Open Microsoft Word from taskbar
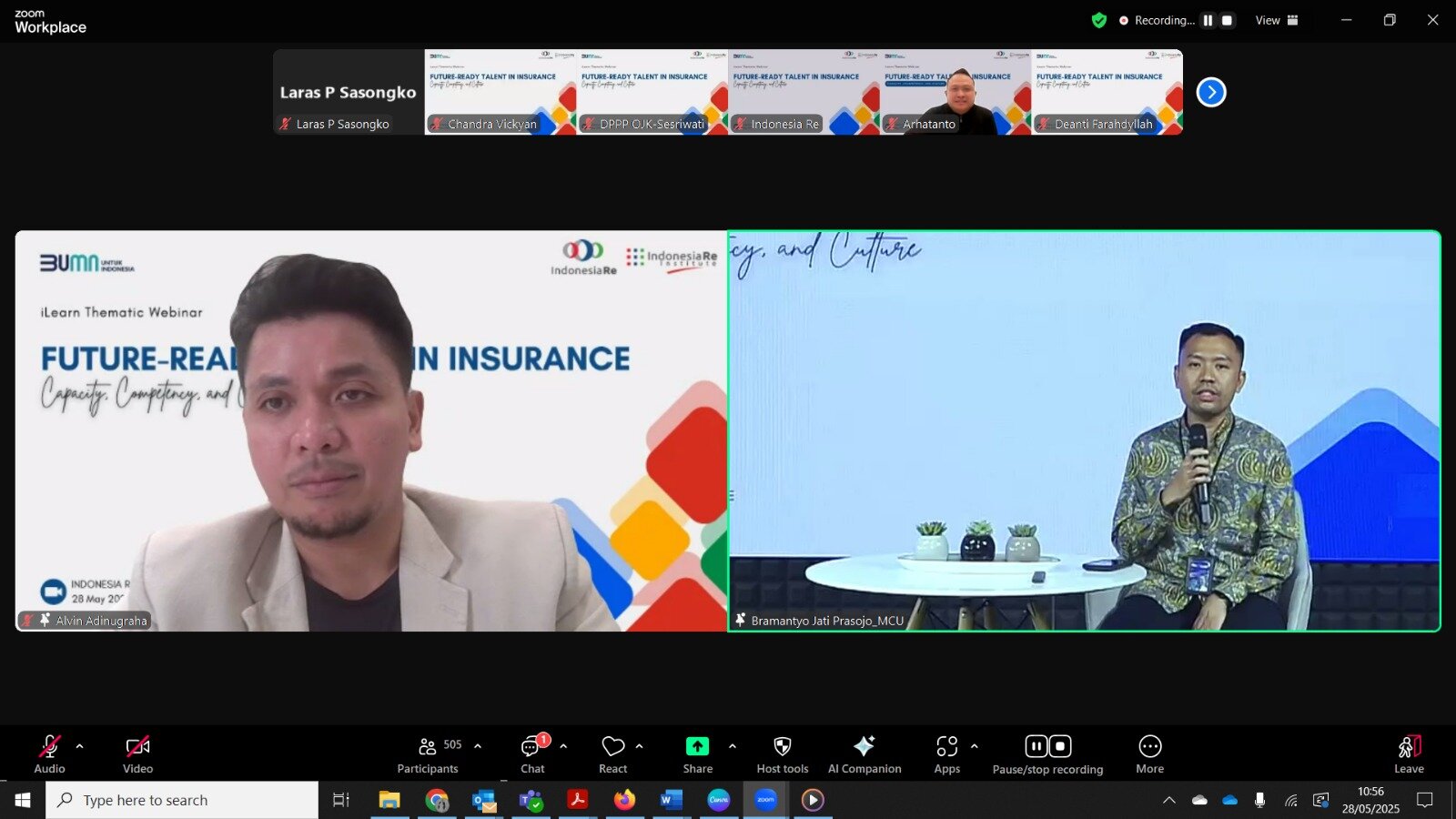Image resolution: width=1456 pixels, height=819 pixels. [x=672, y=800]
